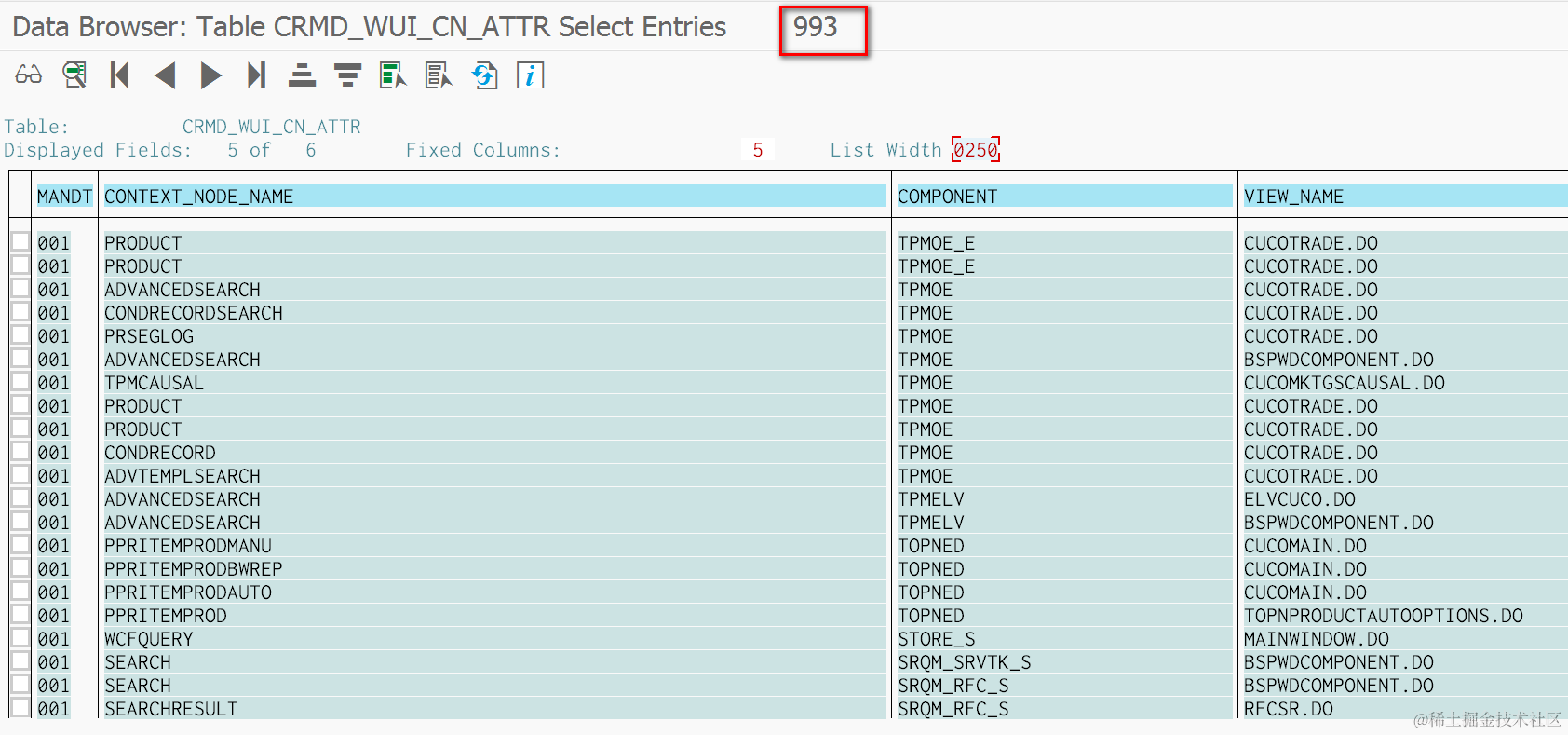Click the Fixed Columns value 5
This screenshot has width=1568, height=735.
point(758,150)
